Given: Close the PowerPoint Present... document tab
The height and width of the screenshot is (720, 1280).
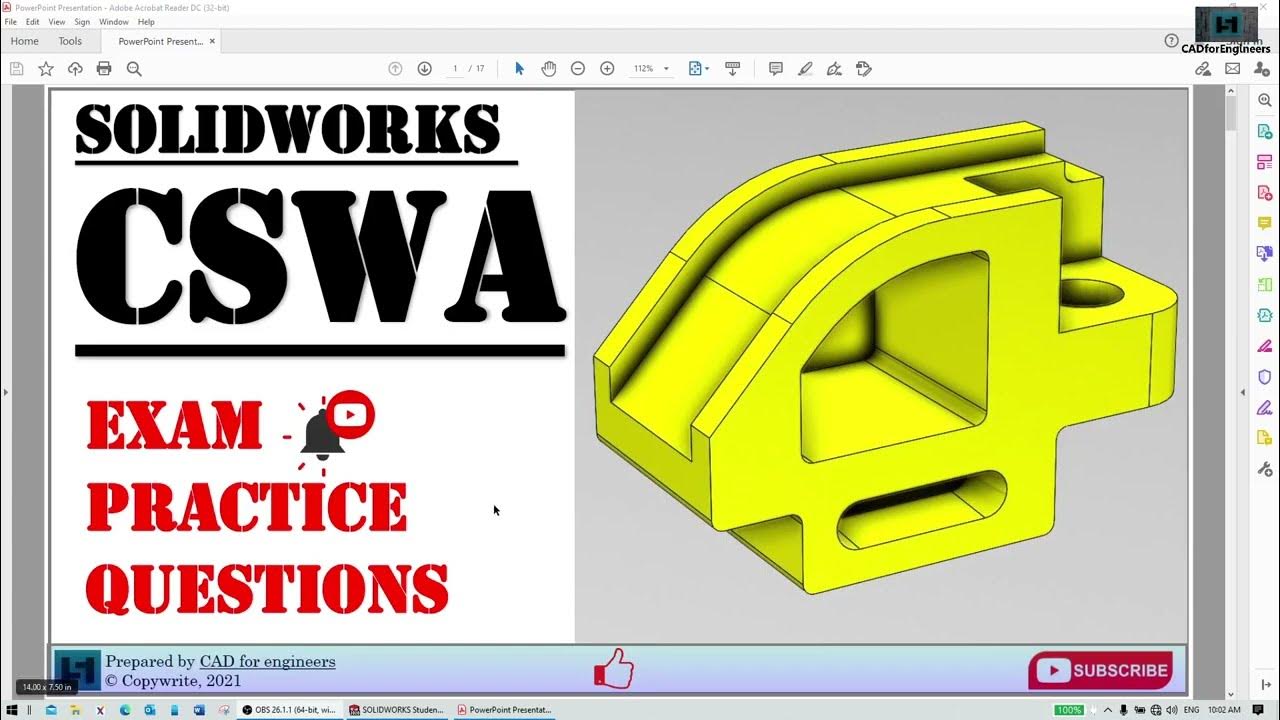Looking at the screenshot, I should (212, 42).
